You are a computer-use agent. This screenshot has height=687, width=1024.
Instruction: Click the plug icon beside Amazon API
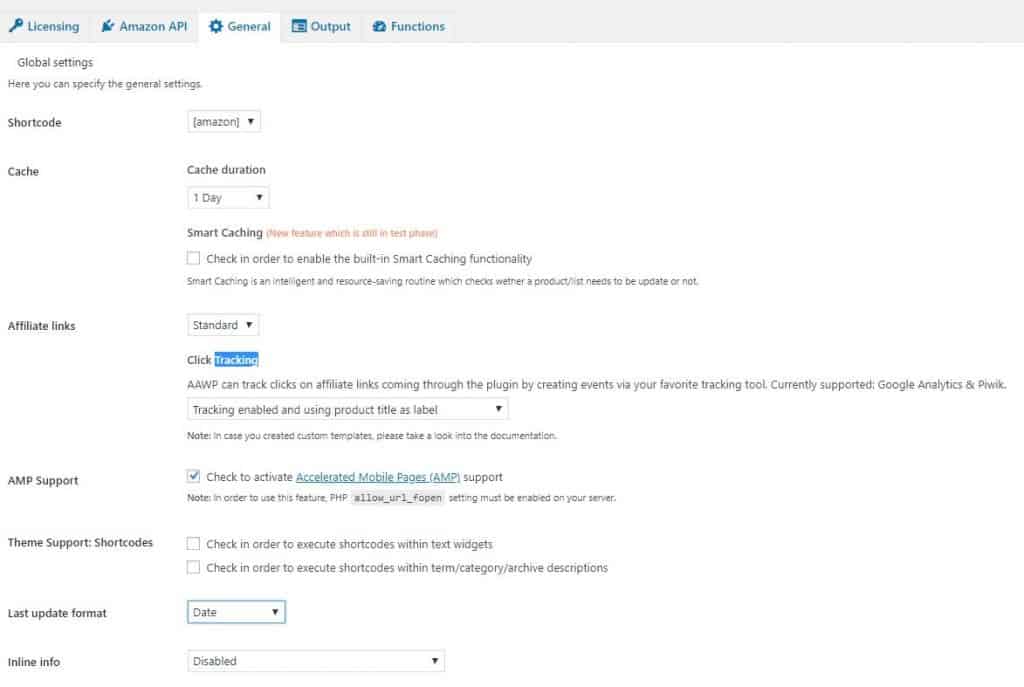pos(108,26)
